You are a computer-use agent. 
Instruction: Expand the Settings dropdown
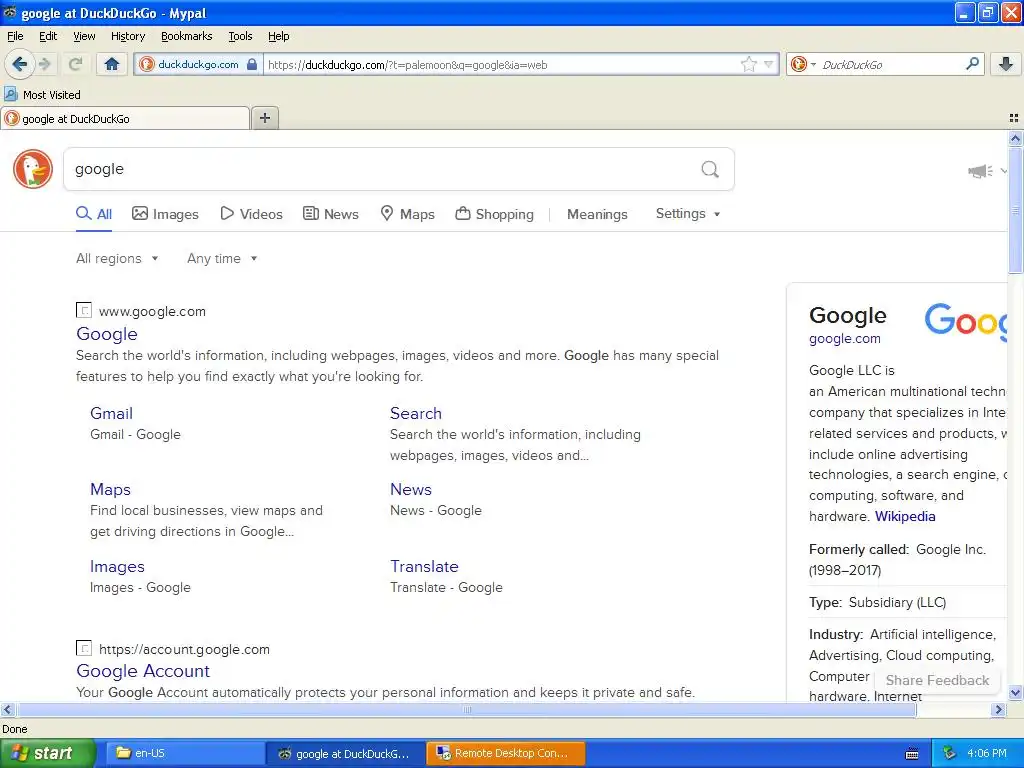coord(688,214)
